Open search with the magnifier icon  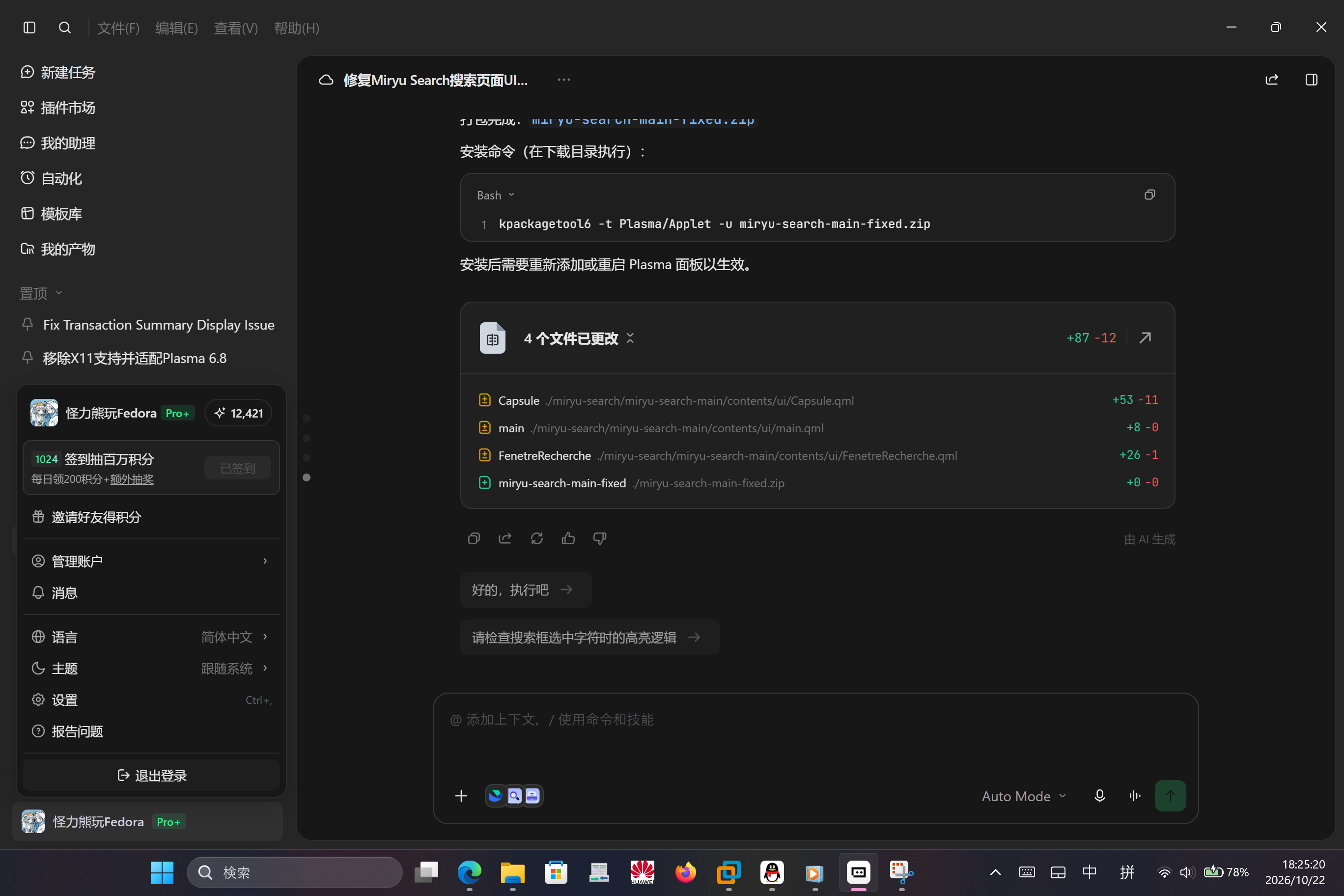(64, 28)
